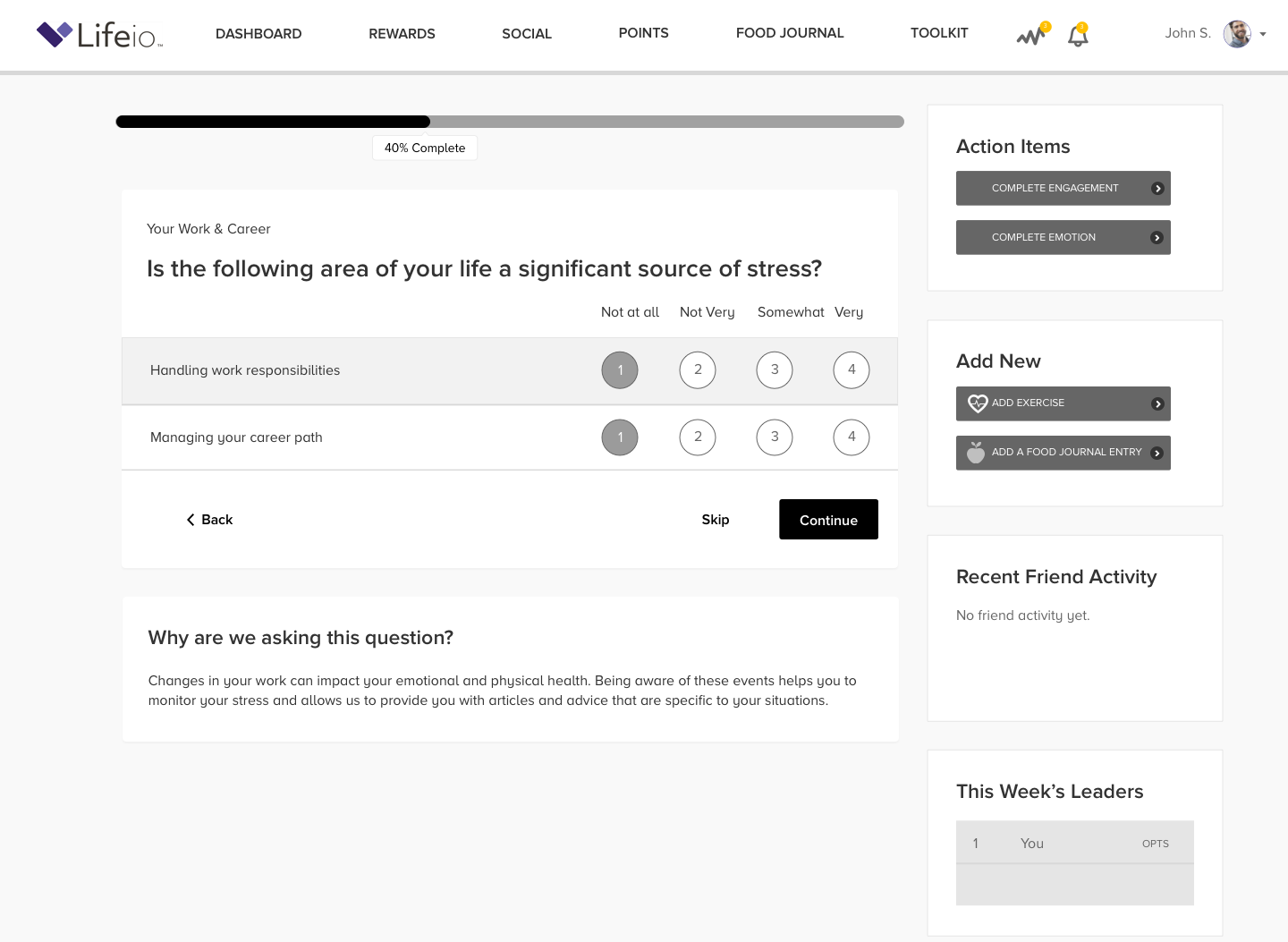Open the Food Journal tab
Viewport: 1288px width, 942px height.
tap(790, 33)
